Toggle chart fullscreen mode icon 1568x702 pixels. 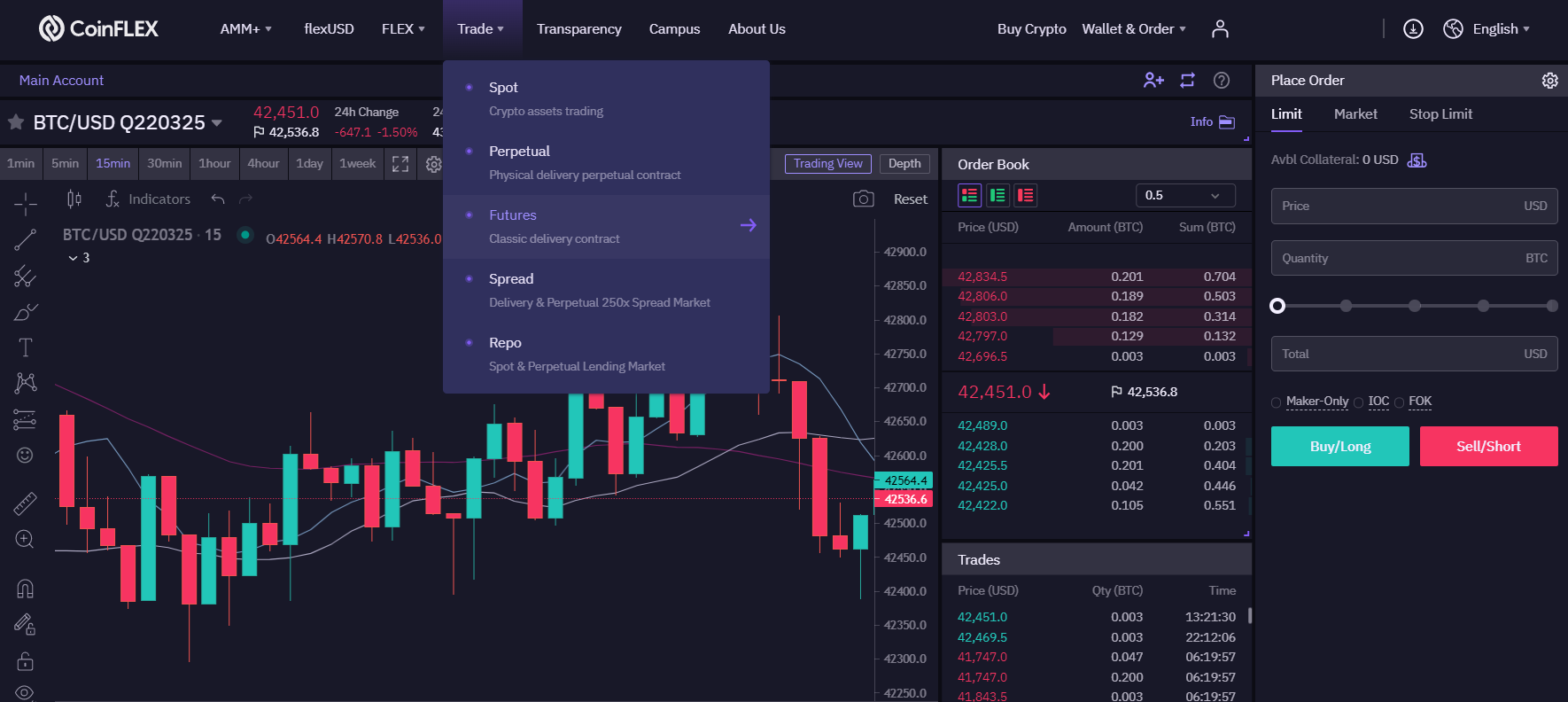(x=400, y=164)
